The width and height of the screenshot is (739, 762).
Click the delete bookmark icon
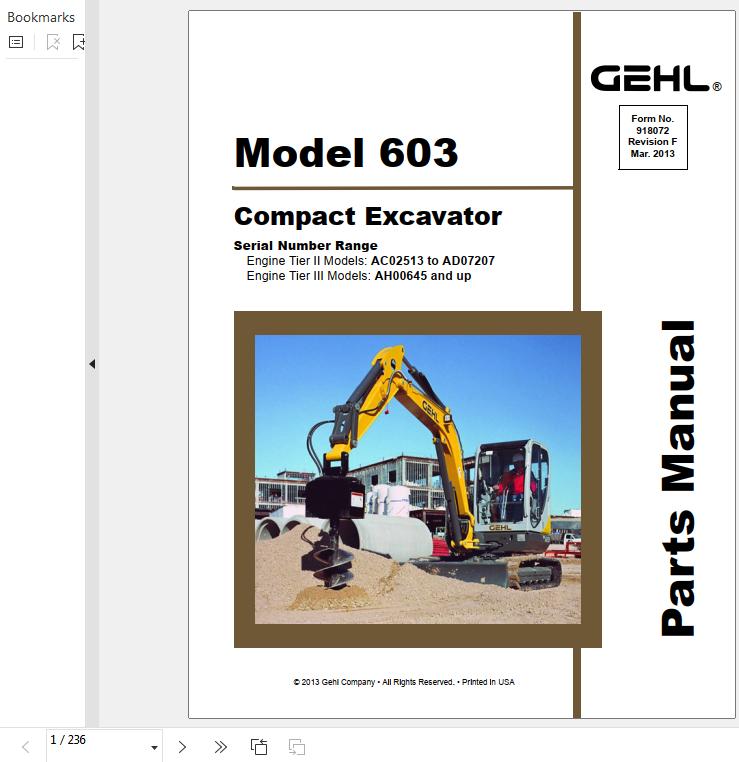(53, 42)
